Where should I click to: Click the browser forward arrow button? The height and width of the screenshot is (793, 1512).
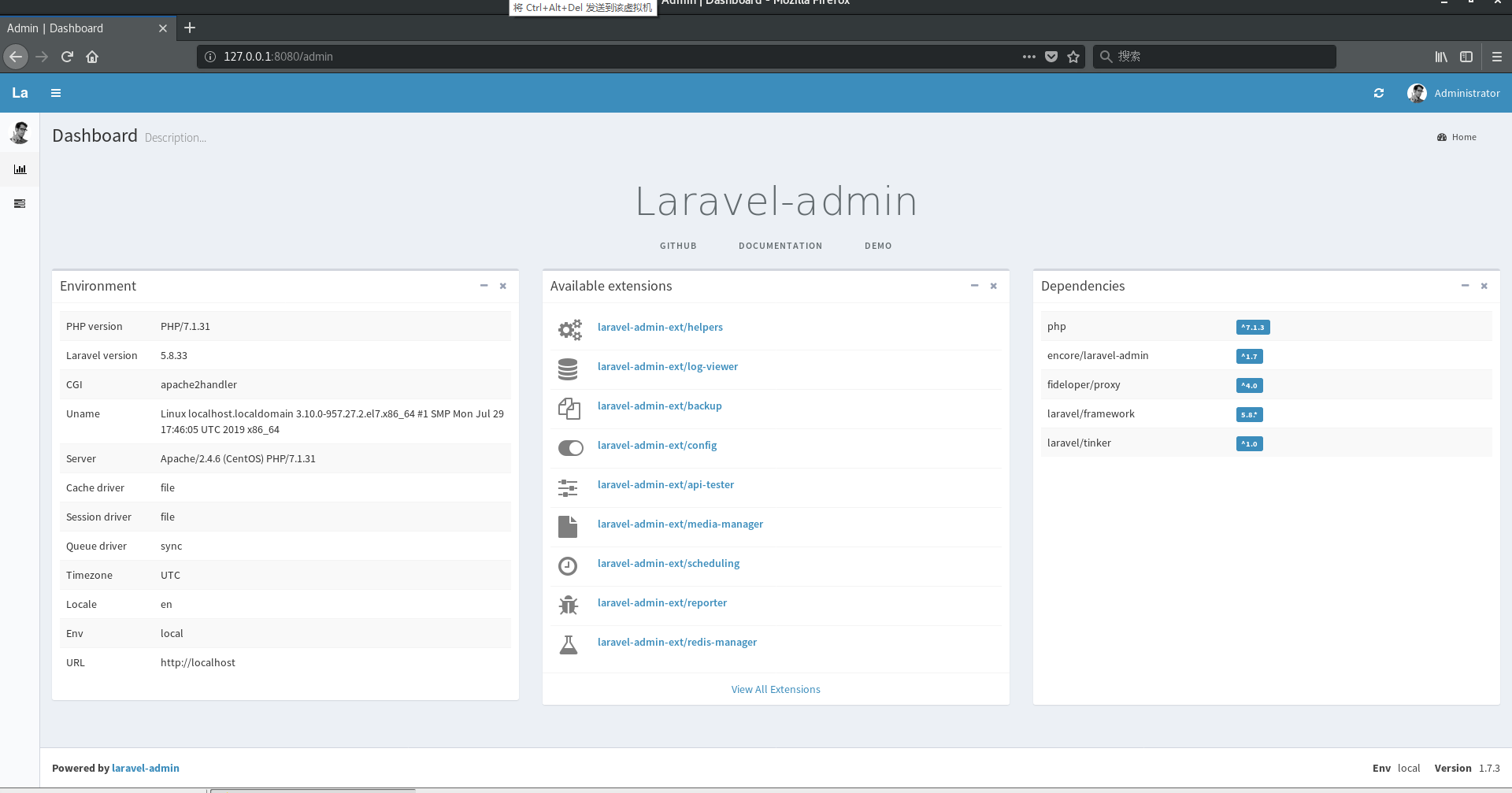pos(42,57)
